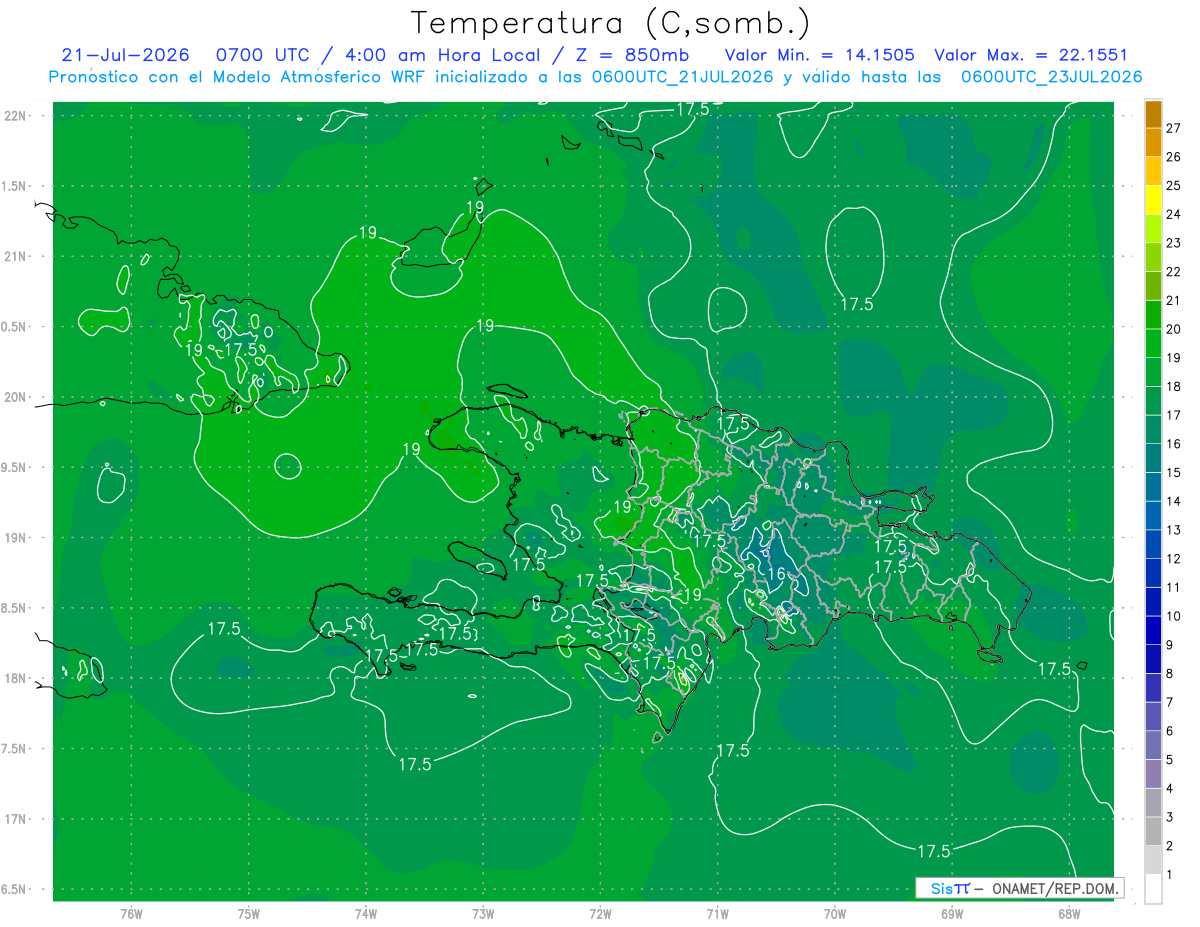Click the "22N" latitude axis label
The image size is (1200, 927).
coord(14,115)
